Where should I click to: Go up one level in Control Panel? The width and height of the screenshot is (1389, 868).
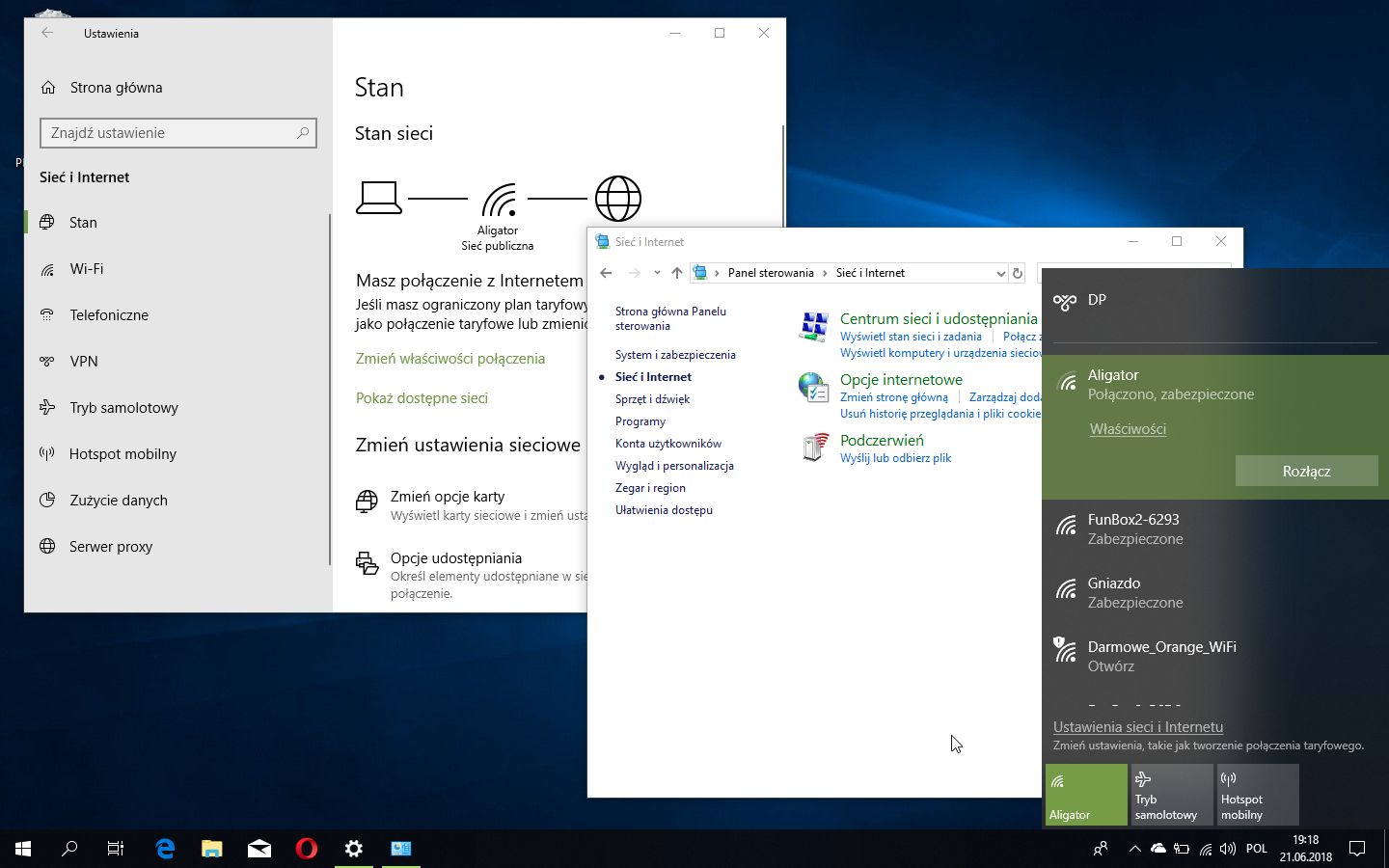[676, 273]
